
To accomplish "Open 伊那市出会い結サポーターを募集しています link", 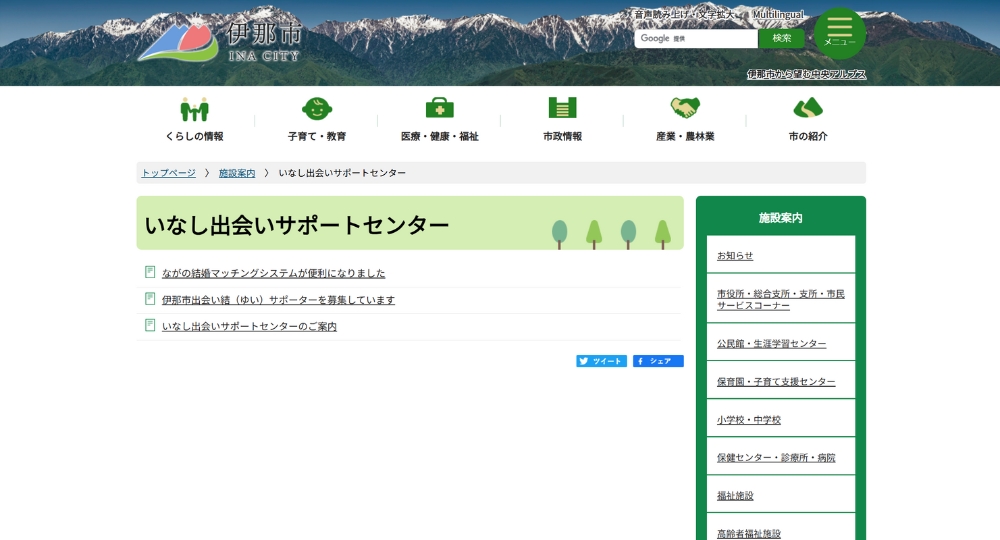I will pyautogui.click(x=278, y=300).
